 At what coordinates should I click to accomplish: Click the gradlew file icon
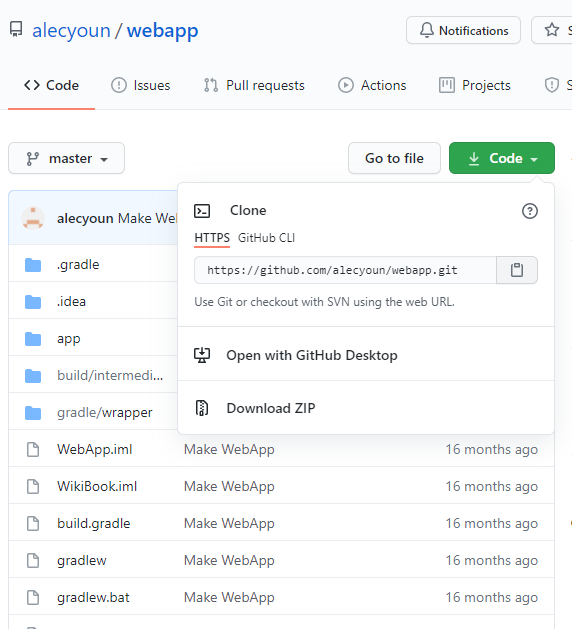click(x=33, y=560)
